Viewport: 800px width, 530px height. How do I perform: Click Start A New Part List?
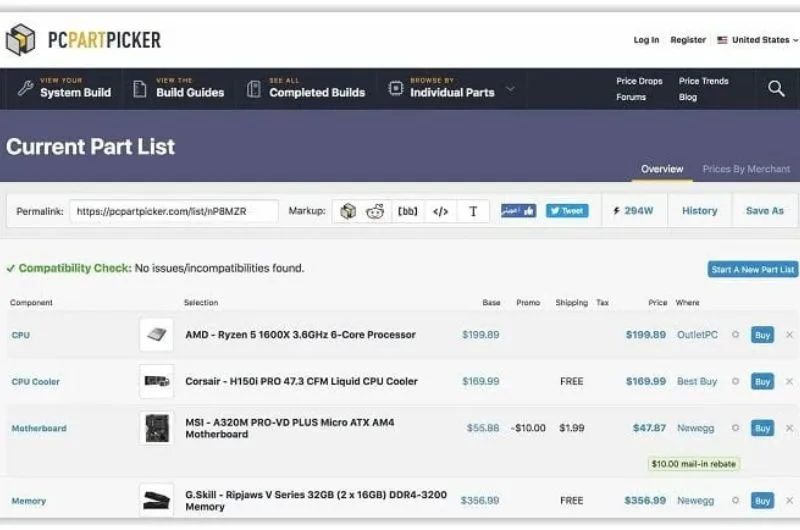tap(753, 269)
